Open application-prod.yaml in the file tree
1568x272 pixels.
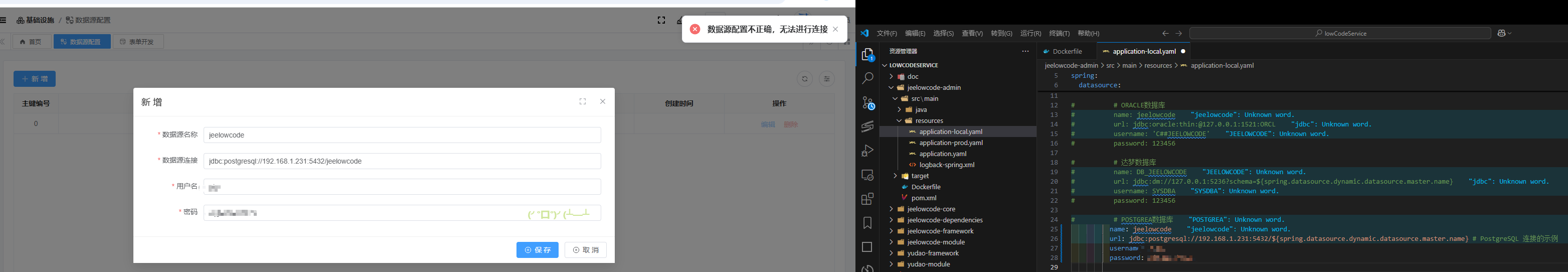coord(951,143)
